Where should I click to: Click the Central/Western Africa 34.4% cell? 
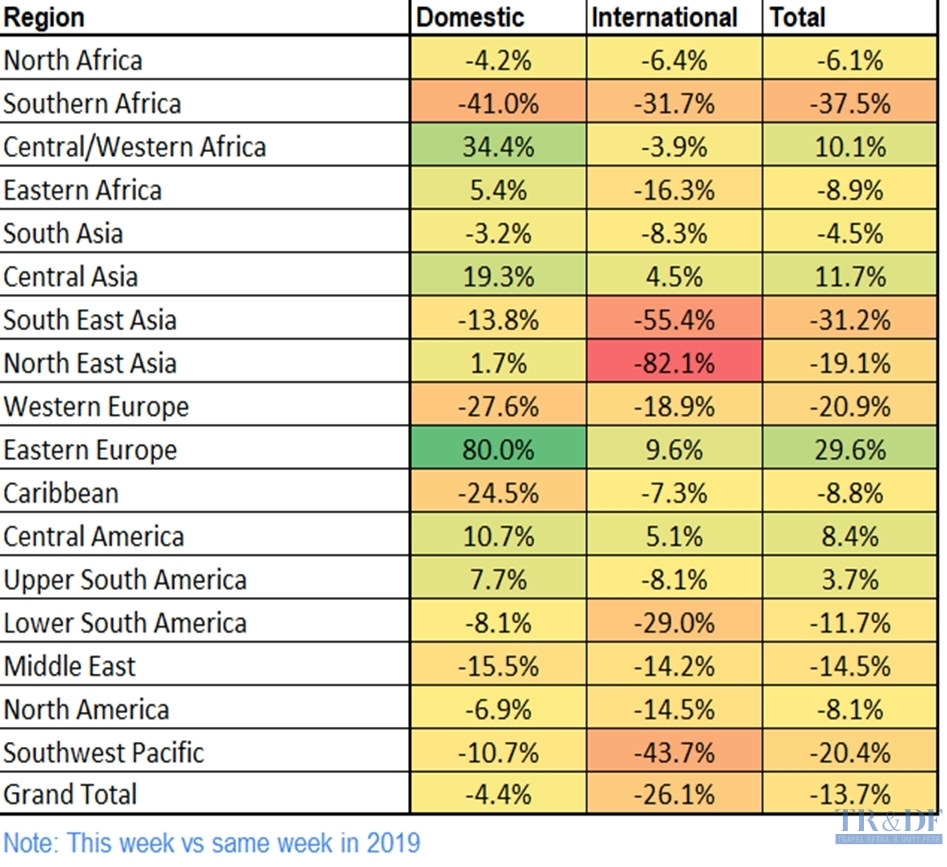pos(498,147)
